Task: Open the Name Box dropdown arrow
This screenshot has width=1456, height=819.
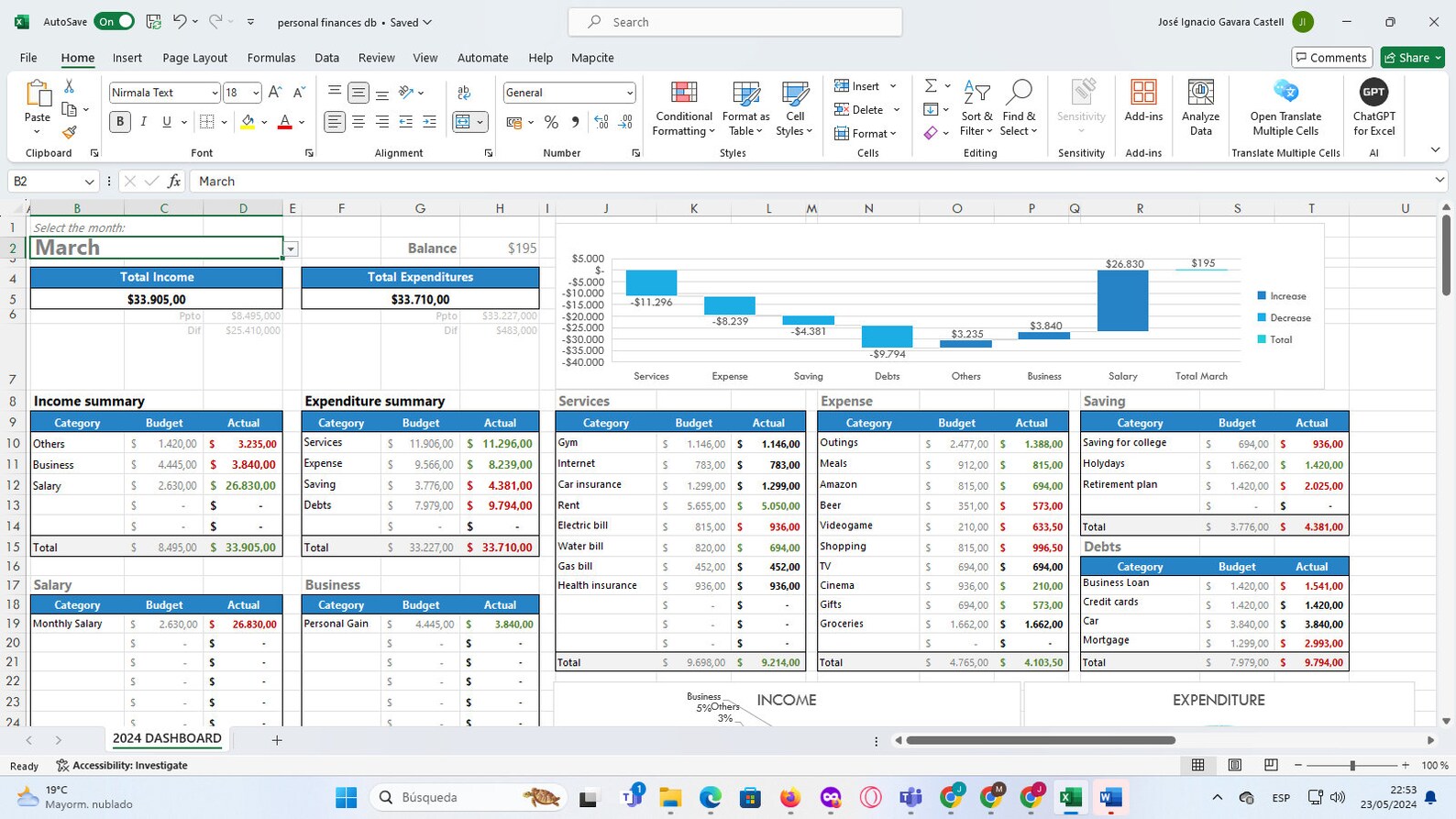Action: (89, 182)
